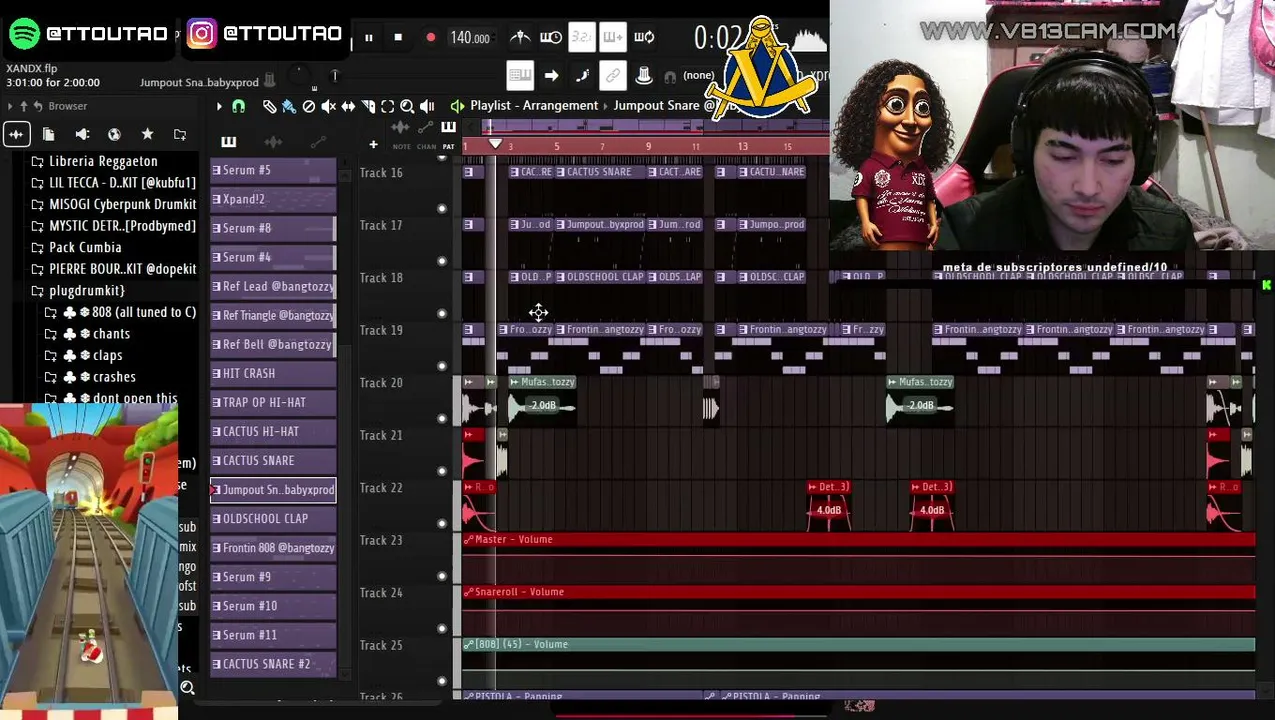Click the Master - Volume automation clip
1275x720 pixels.
coord(858,559)
